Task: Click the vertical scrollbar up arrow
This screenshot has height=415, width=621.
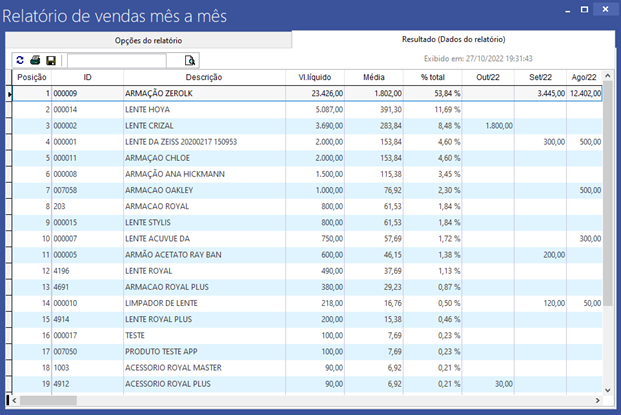Action: pyautogui.click(x=608, y=76)
